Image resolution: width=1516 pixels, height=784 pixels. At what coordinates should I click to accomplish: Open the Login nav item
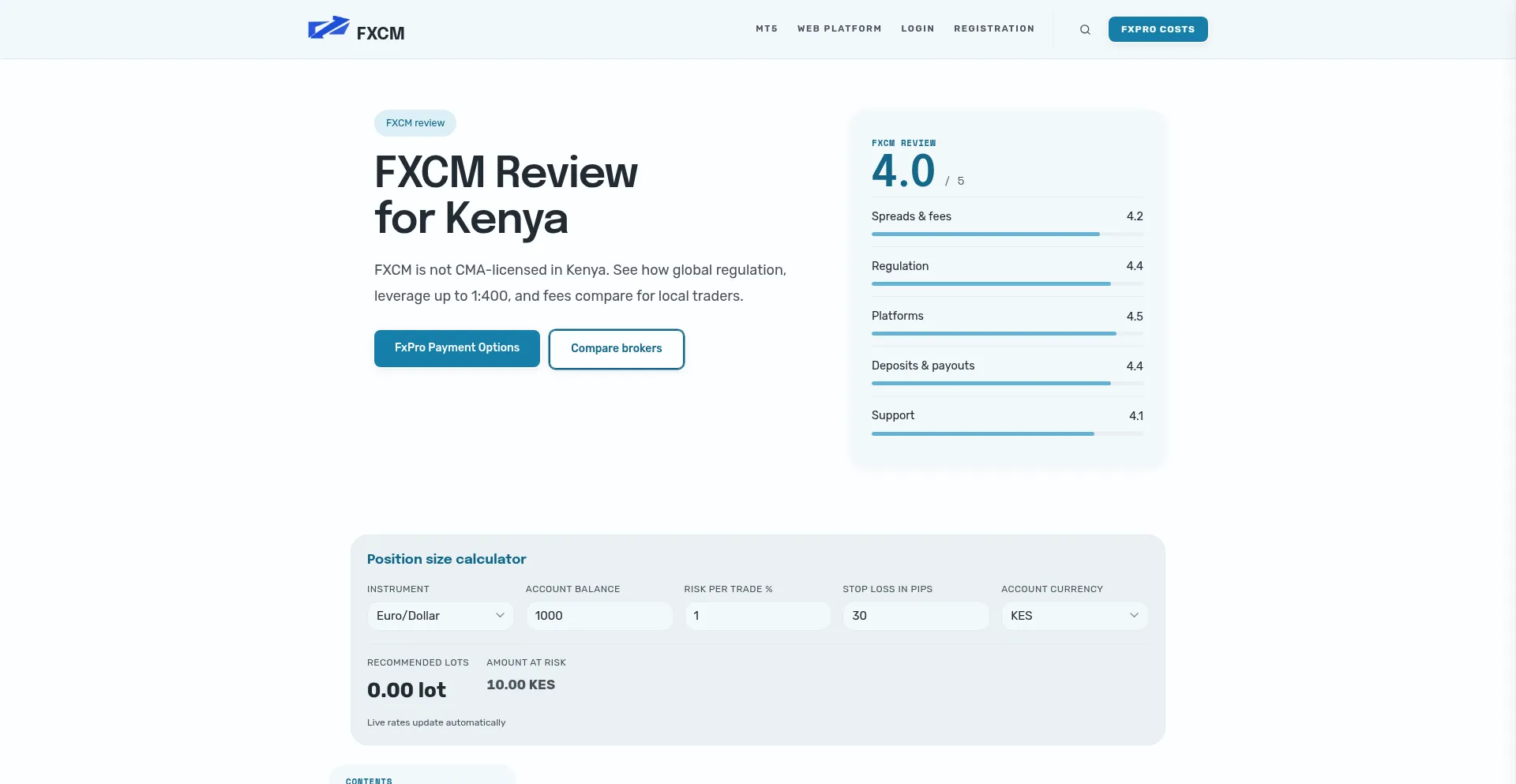point(917,28)
